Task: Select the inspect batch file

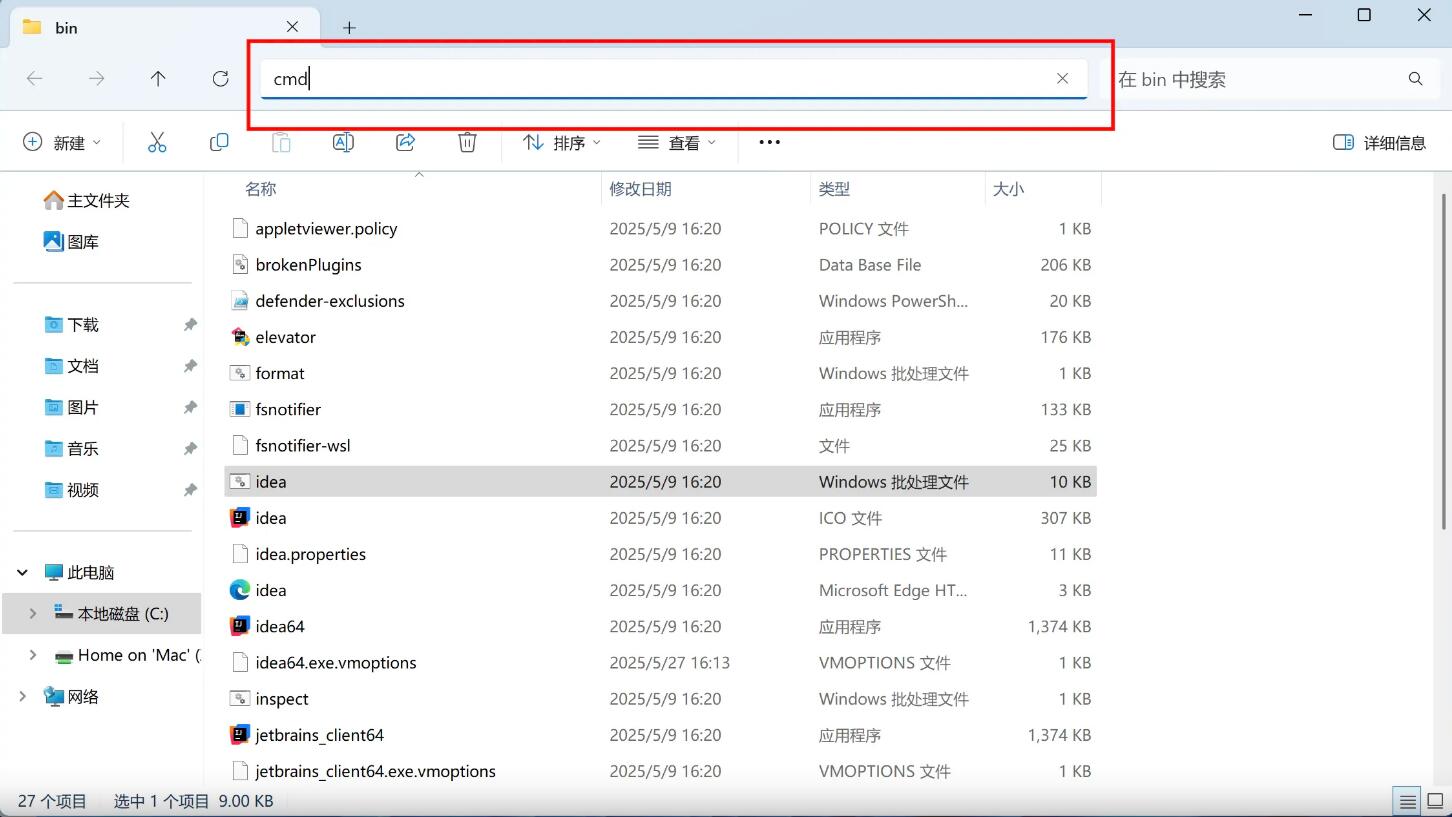Action: [660, 699]
